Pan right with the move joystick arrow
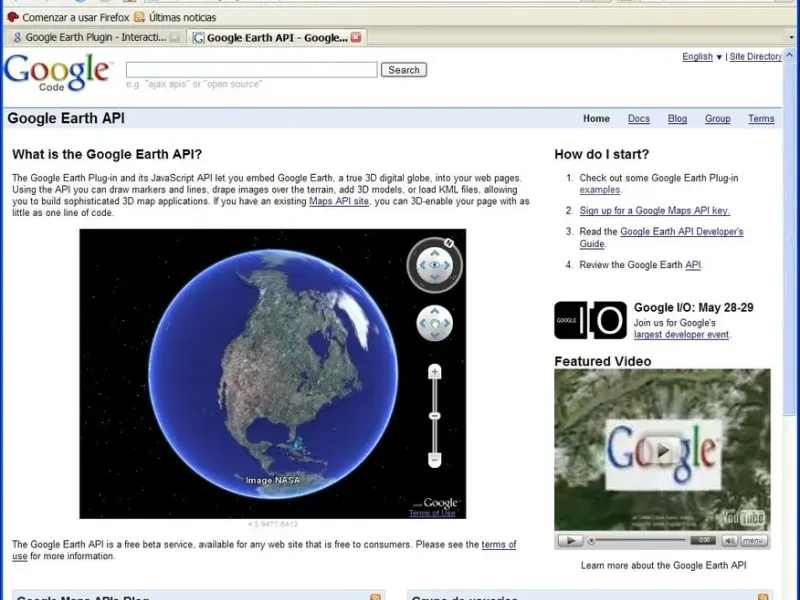Screen dimensions: 800x600 [447, 323]
